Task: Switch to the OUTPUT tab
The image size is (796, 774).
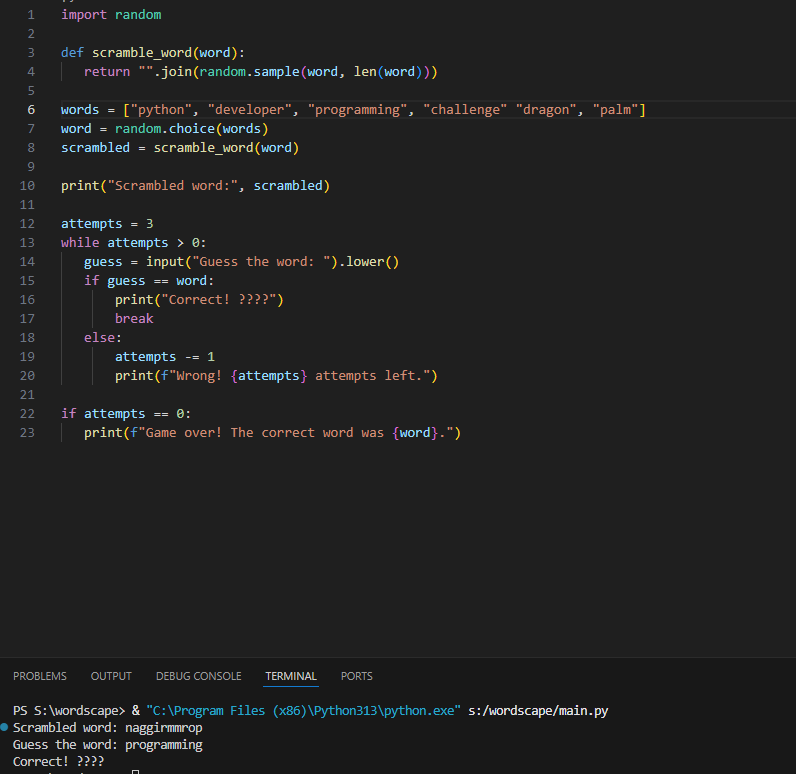Action: (111, 676)
